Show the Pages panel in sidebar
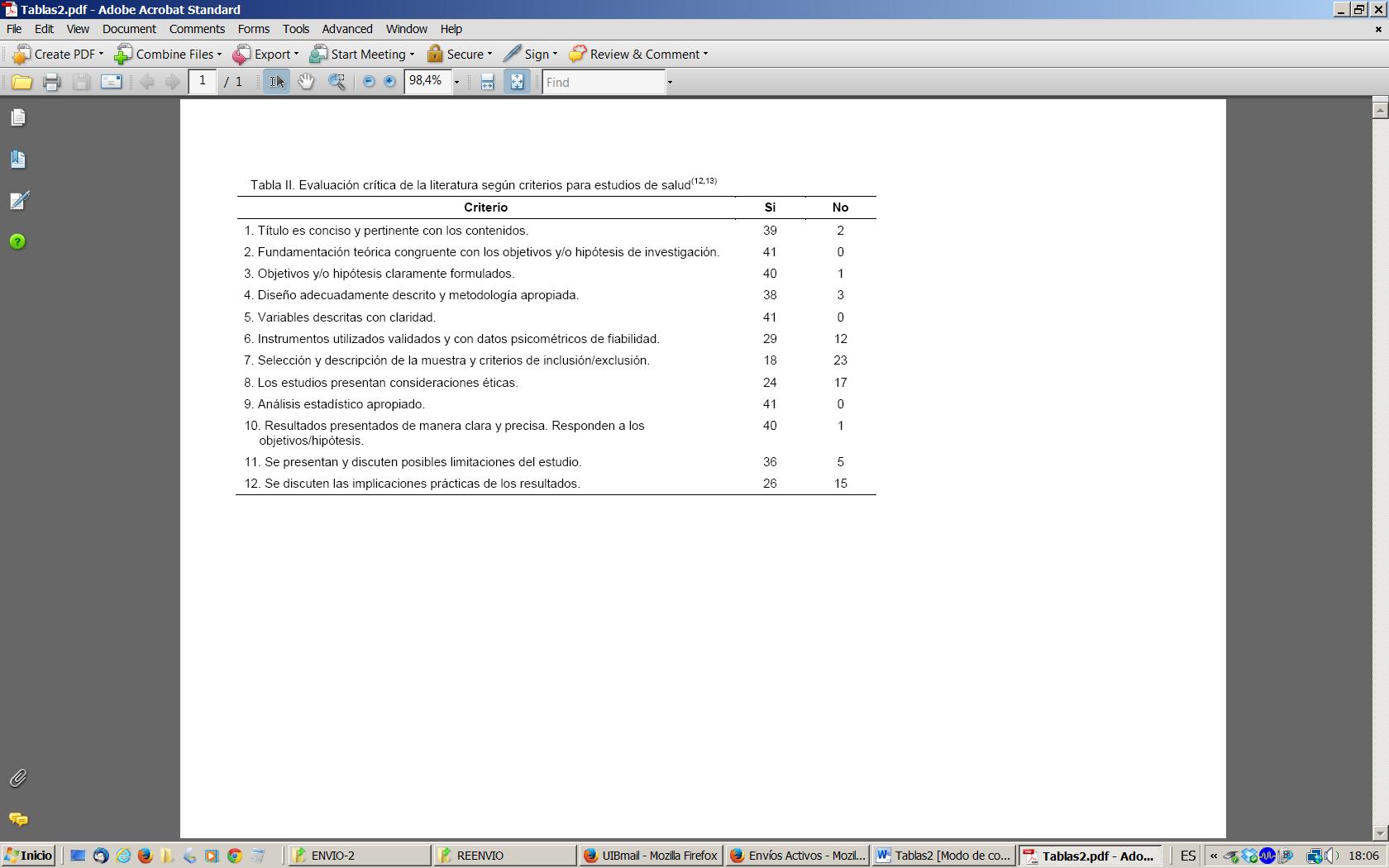Viewport: 1389px width, 868px height. click(x=18, y=117)
